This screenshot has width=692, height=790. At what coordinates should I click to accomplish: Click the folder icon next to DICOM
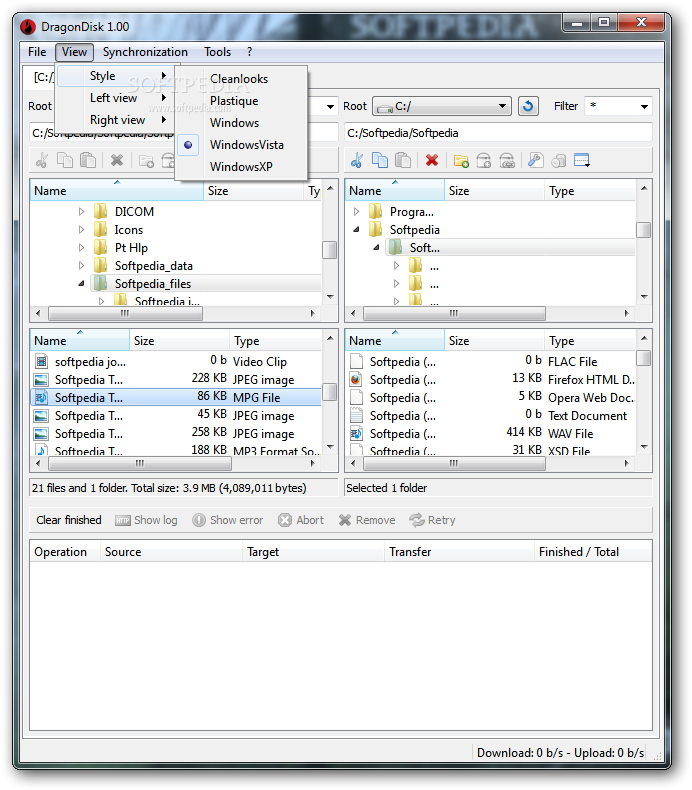pos(101,211)
